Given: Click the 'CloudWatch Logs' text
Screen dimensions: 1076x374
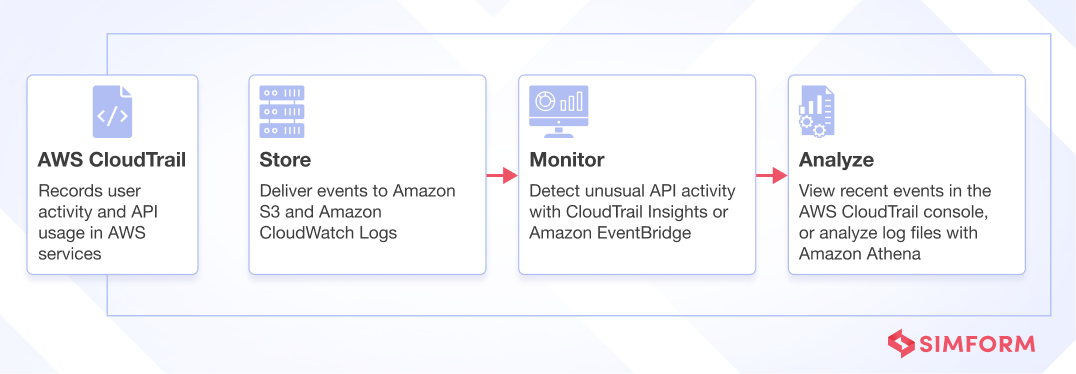Looking at the screenshot, I should click(328, 233).
